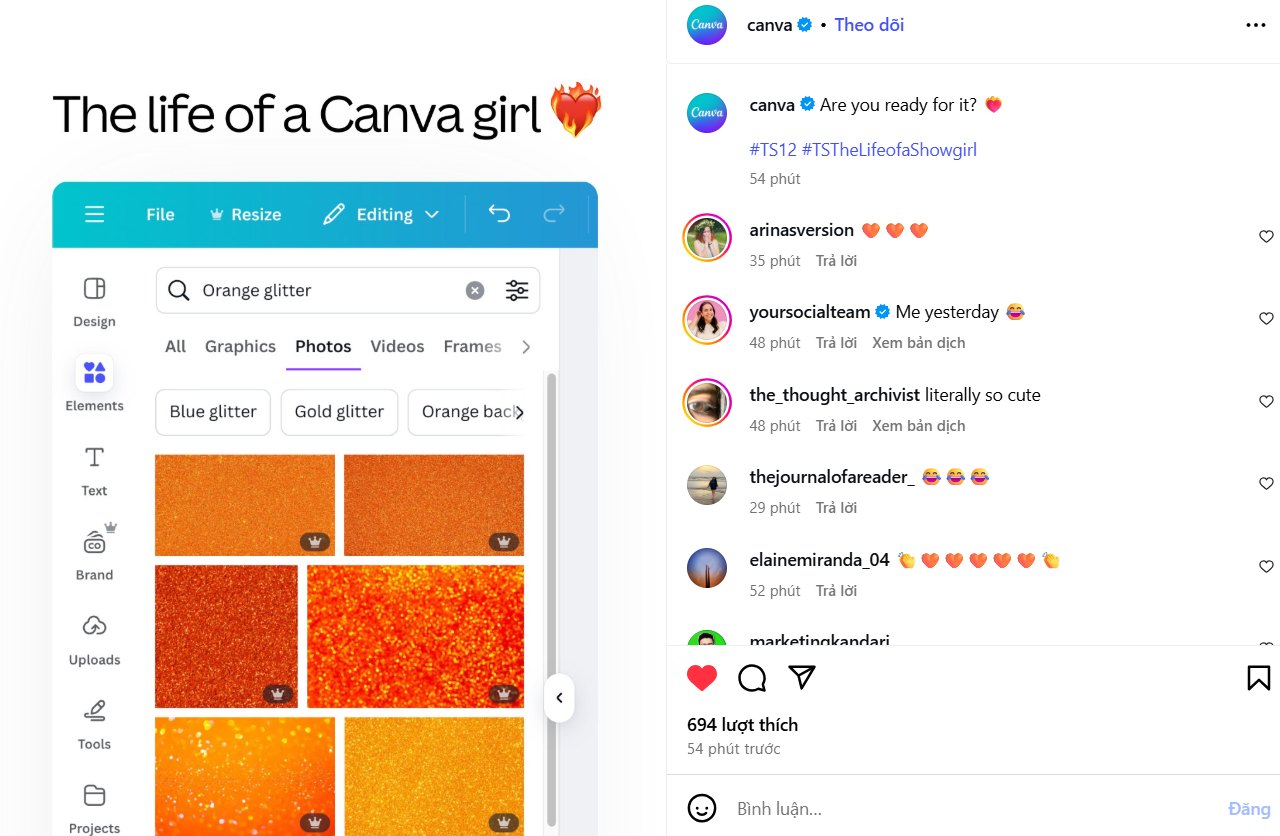Open comments via the speech bubble icon
Screen dimensions: 1280x836
[x=752, y=678]
